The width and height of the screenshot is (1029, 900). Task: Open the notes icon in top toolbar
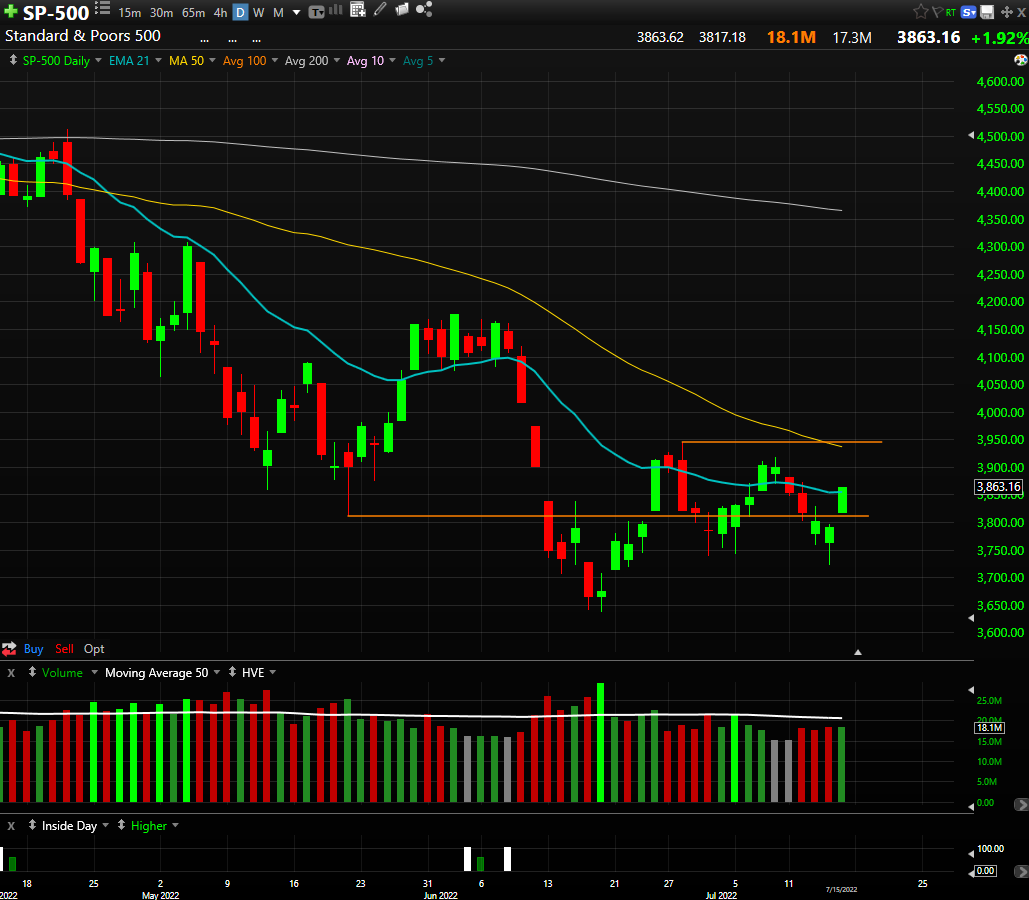click(402, 9)
